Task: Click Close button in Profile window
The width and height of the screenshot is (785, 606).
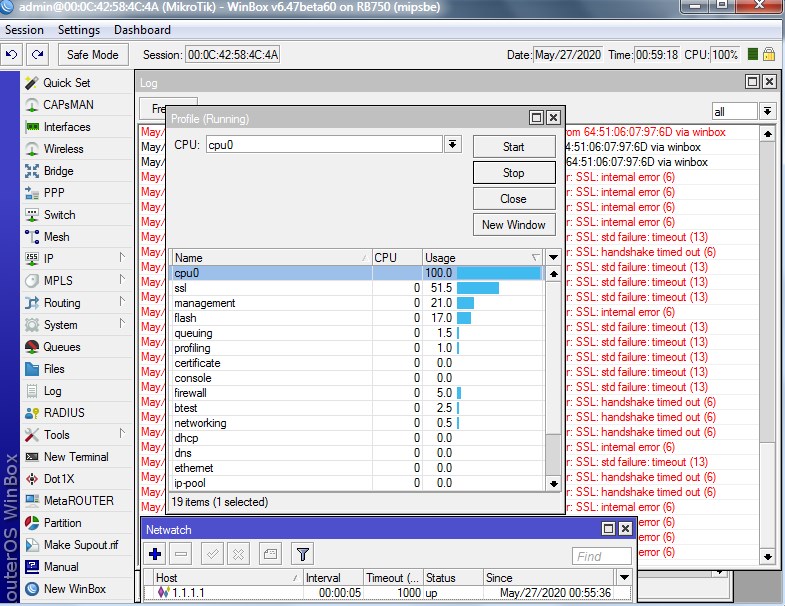Action: [514, 199]
